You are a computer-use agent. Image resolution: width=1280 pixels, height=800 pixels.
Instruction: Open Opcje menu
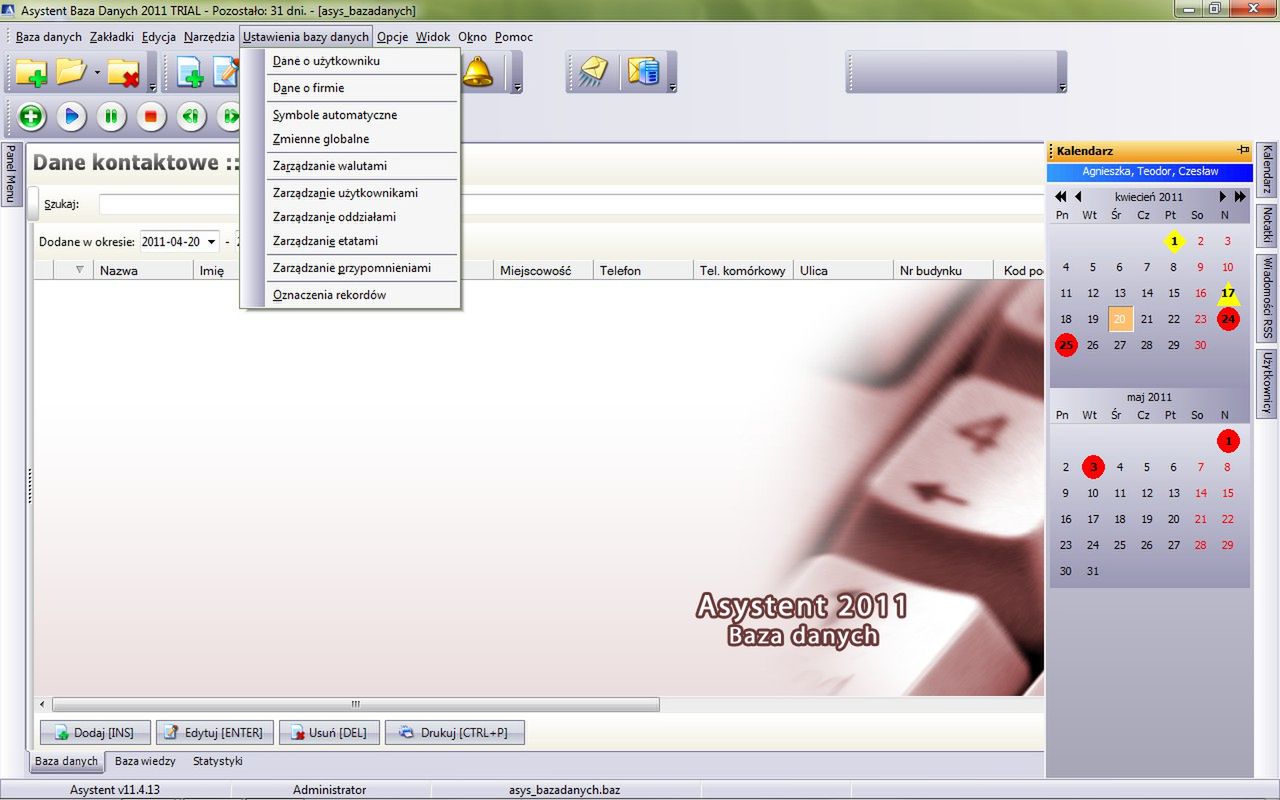pos(392,37)
